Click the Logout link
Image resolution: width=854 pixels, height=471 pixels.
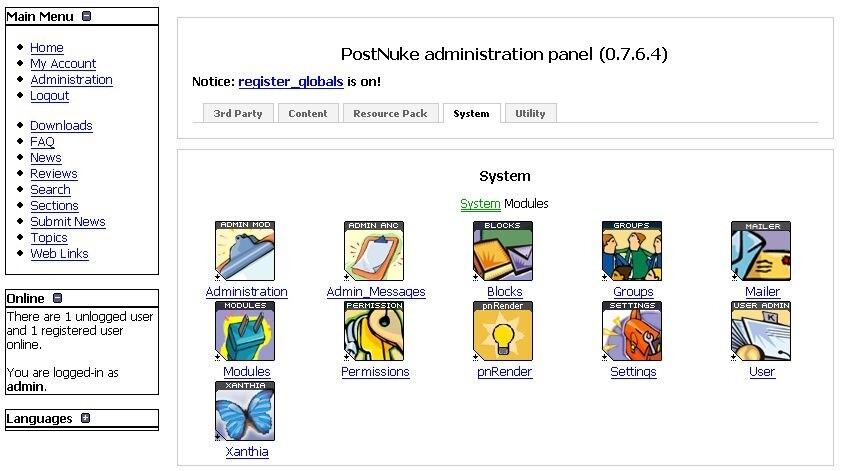tap(50, 96)
